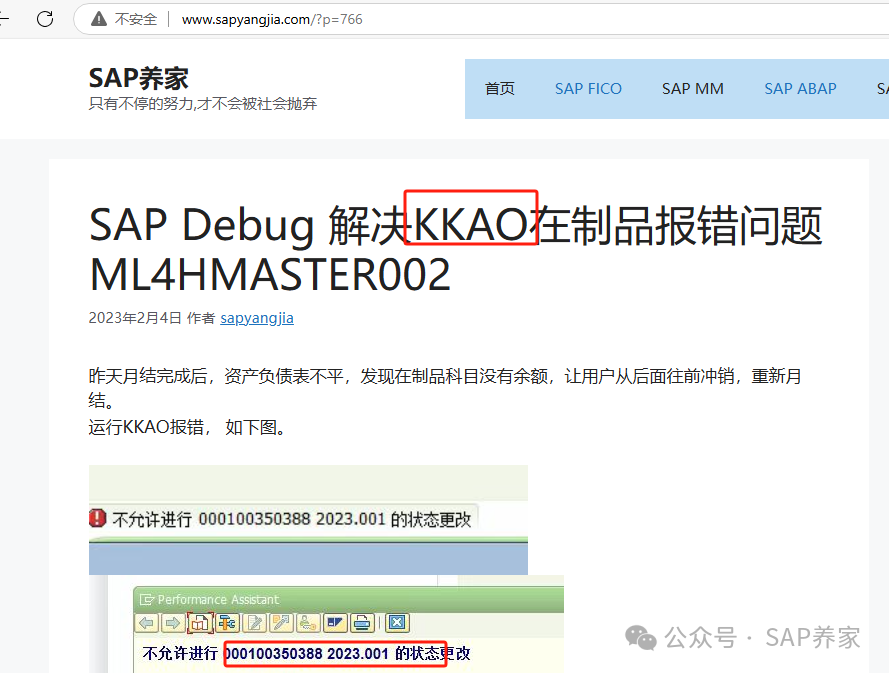This screenshot has width=889, height=673.
Task: Click the edit documentation pencil icon
Action: coord(255,623)
